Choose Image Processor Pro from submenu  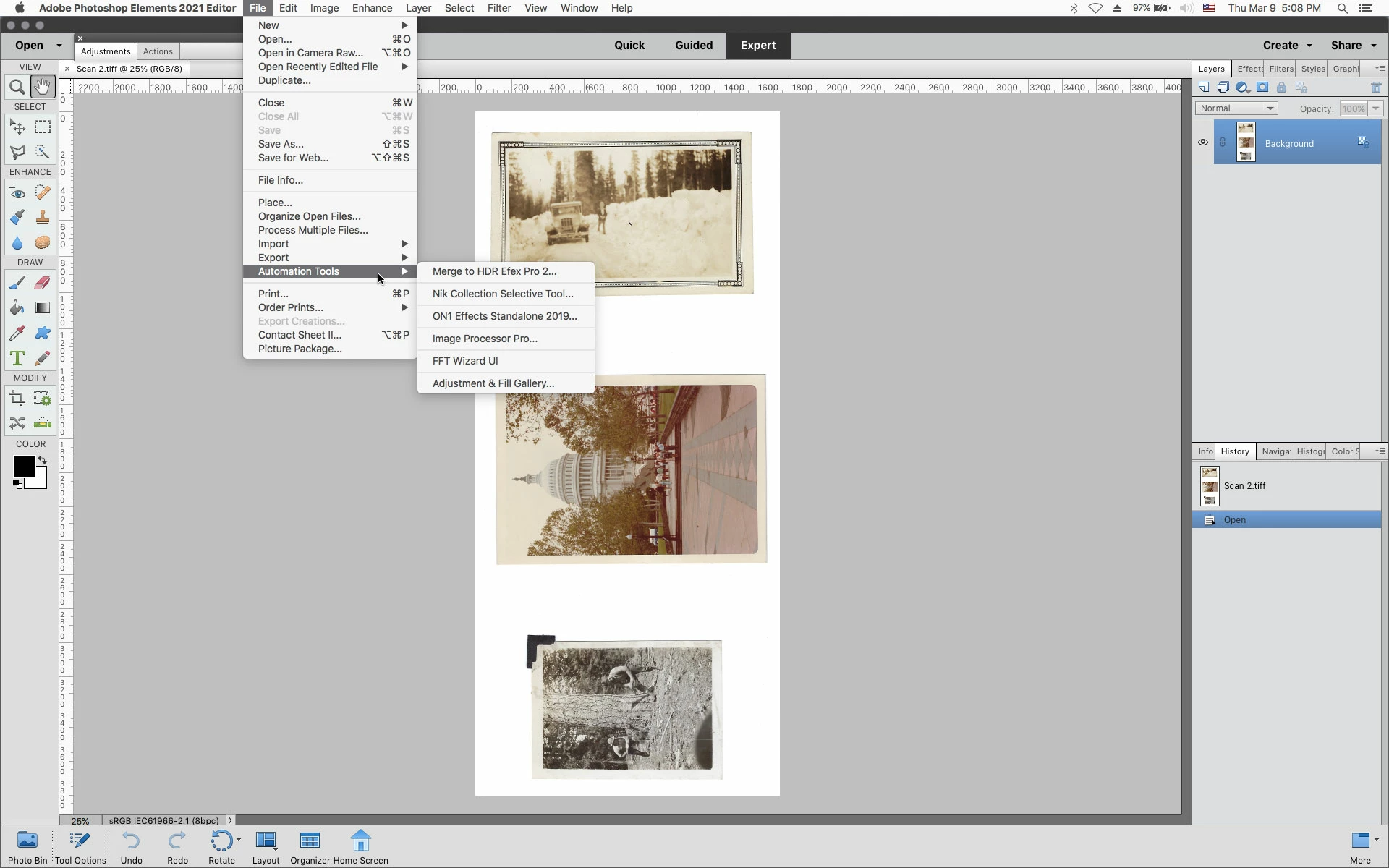[484, 339]
